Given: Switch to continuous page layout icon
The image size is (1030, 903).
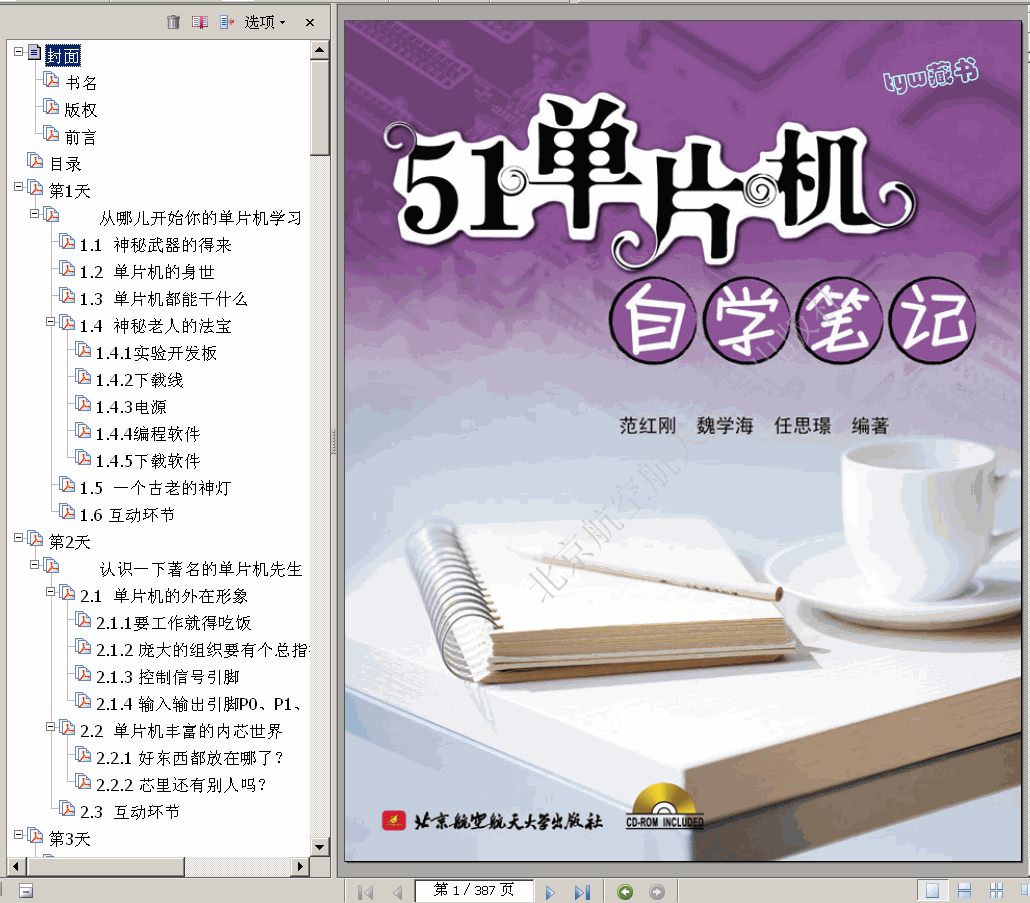Looking at the screenshot, I should click(964, 890).
